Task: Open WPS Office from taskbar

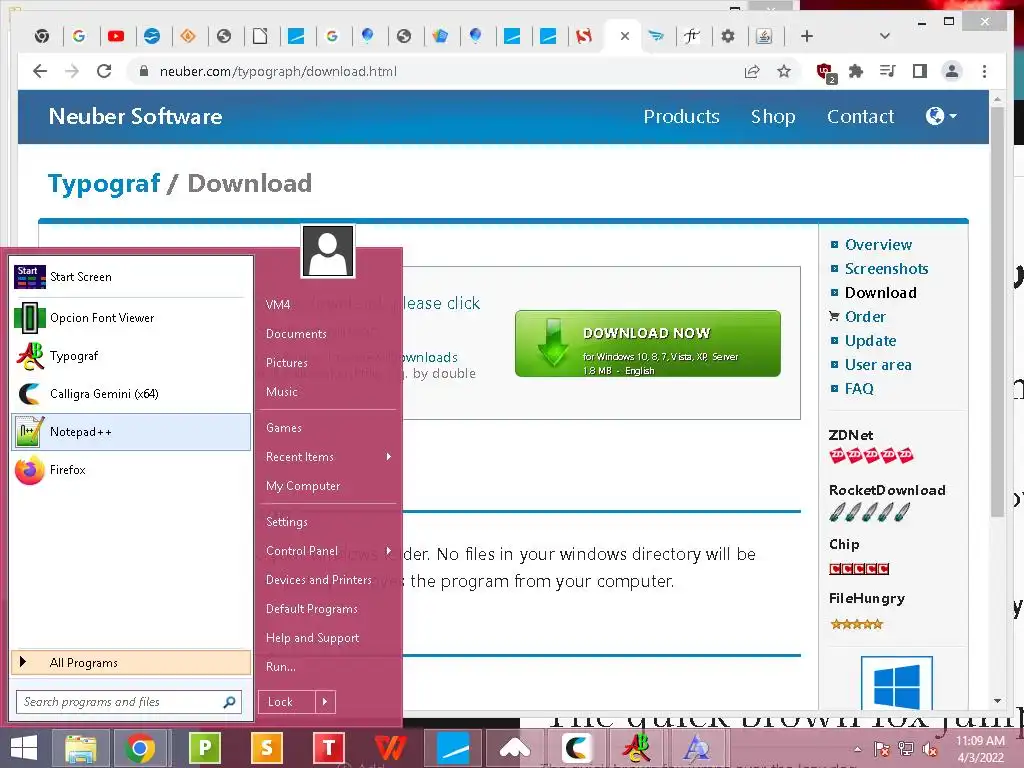Action: (x=391, y=748)
